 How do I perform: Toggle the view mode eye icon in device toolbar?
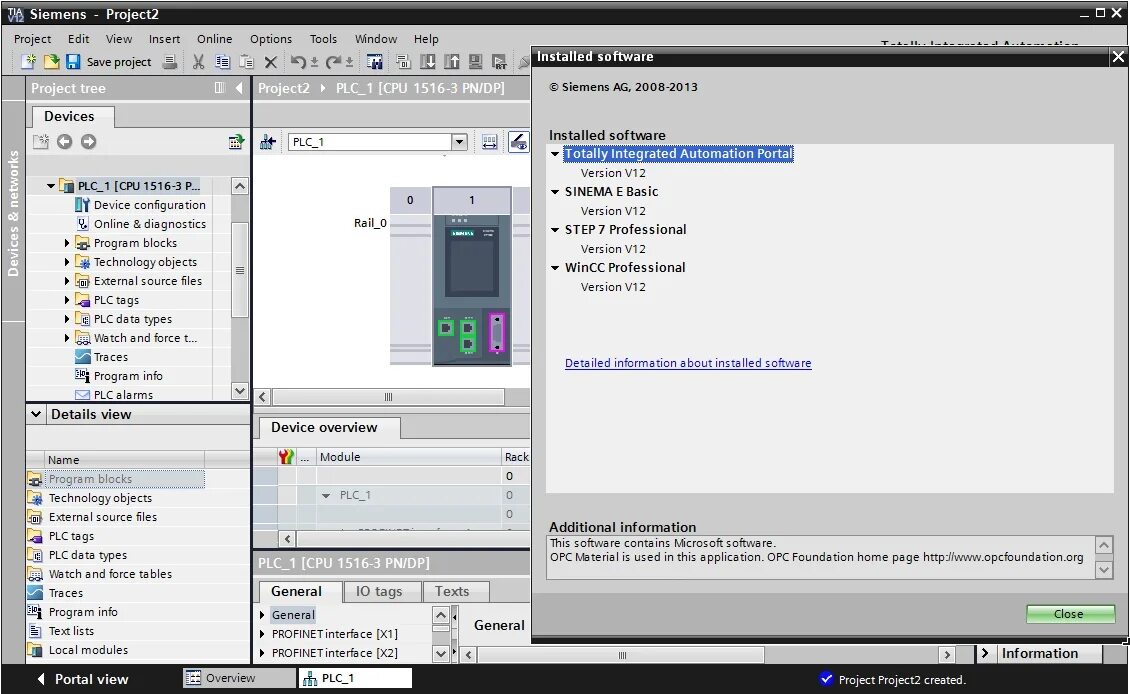tap(518, 142)
